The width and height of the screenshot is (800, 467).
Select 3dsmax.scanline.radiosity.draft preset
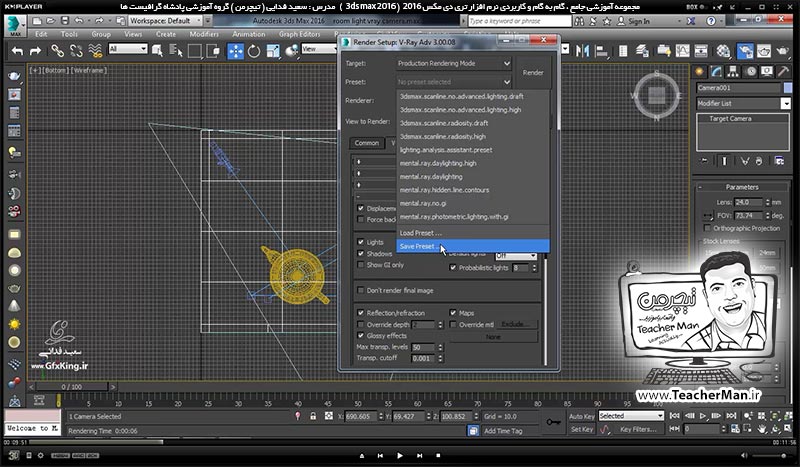[x=472, y=123]
